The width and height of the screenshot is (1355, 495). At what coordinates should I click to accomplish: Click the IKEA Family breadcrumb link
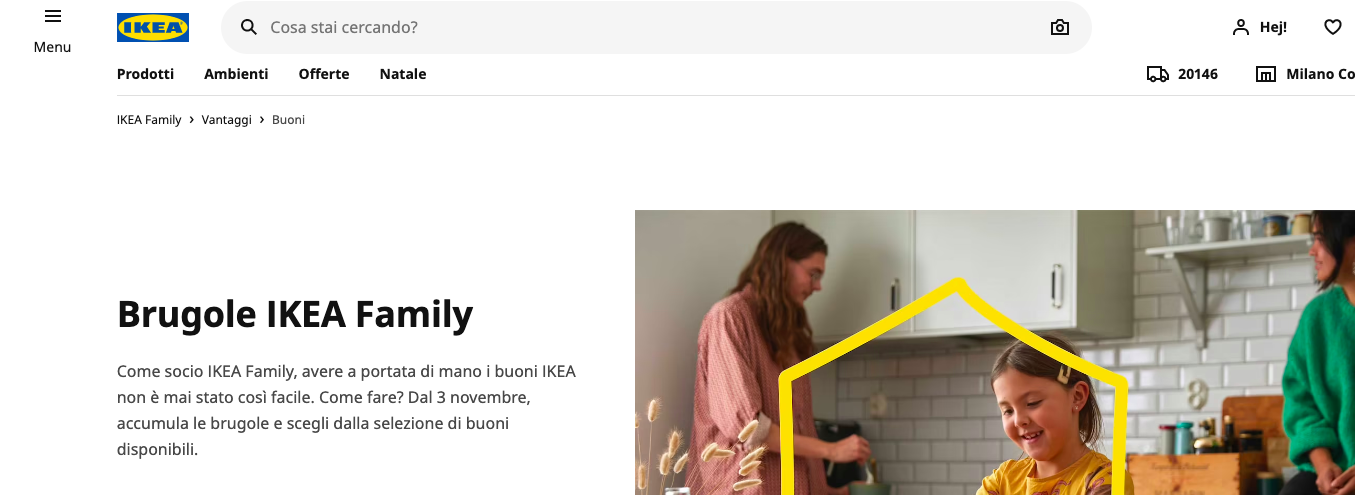point(149,120)
